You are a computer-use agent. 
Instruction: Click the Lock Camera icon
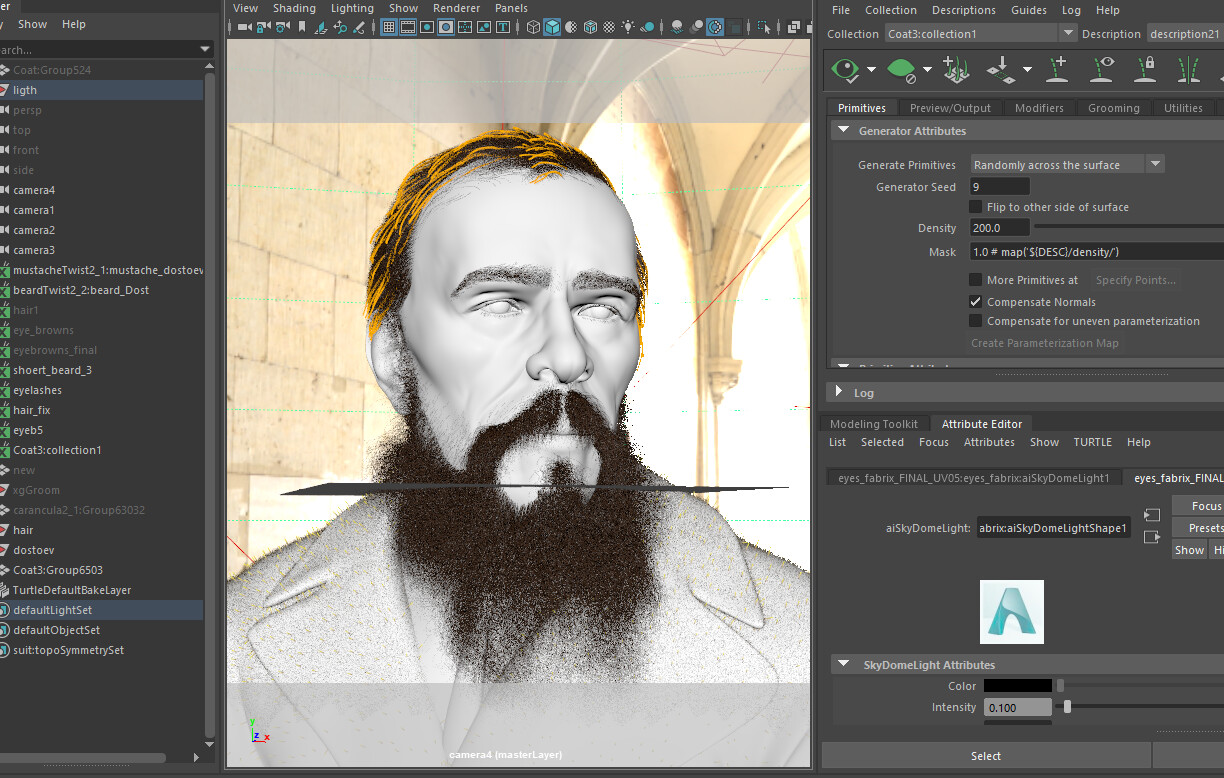[x=263, y=27]
